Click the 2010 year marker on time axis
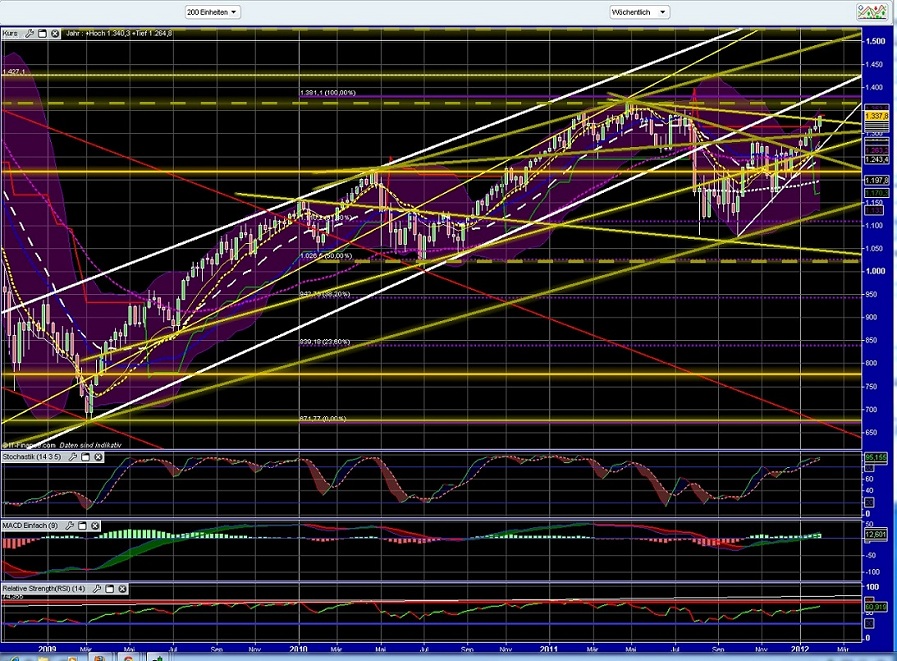897x661 pixels. (x=298, y=649)
